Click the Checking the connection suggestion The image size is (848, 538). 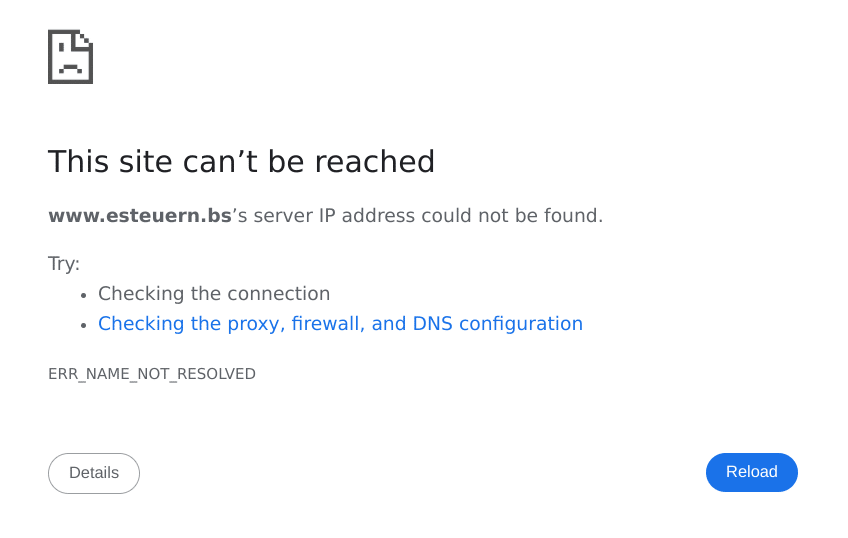(214, 294)
